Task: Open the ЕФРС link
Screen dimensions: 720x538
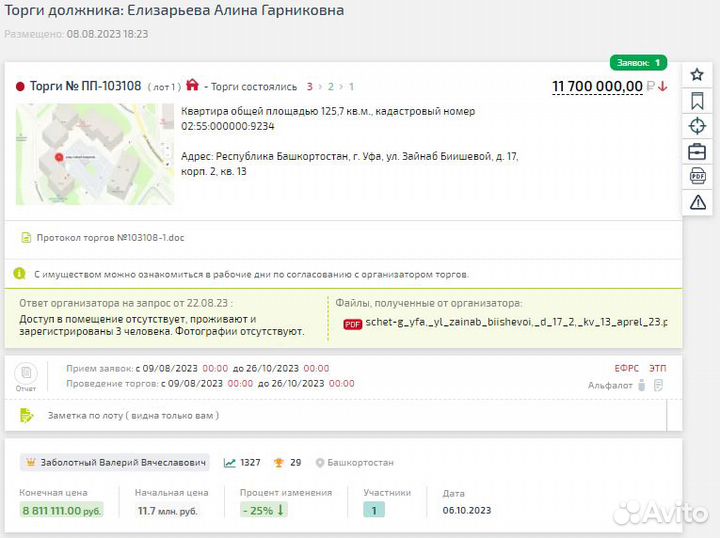Action: (x=626, y=368)
